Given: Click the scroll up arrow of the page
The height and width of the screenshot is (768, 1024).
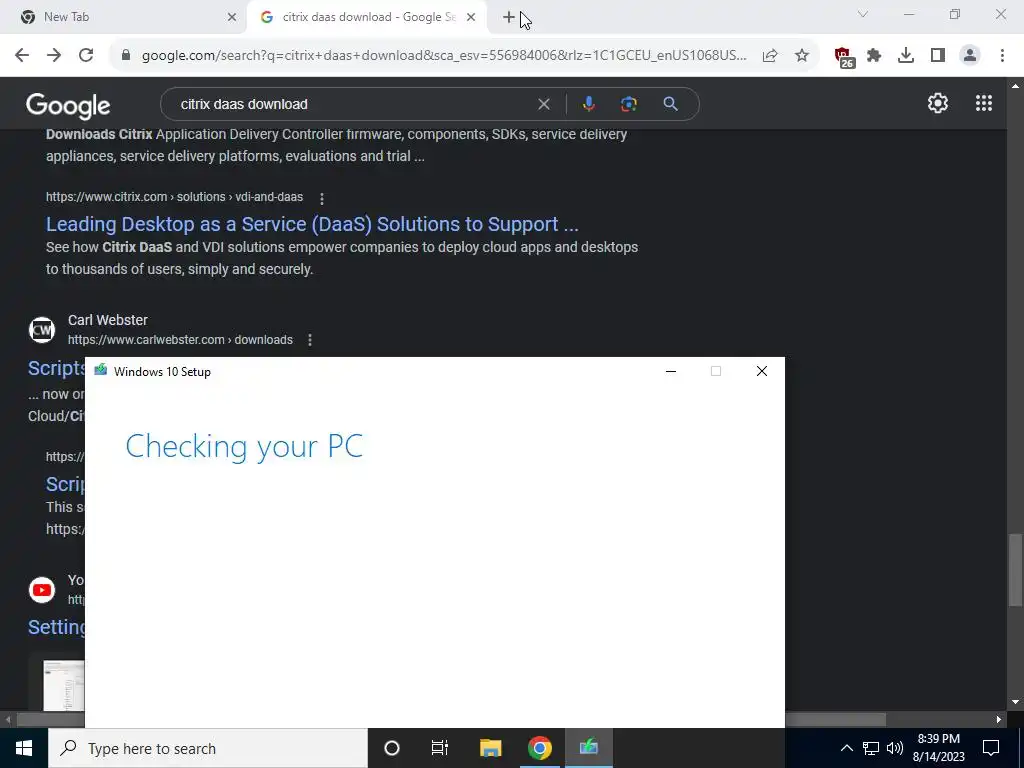Looking at the screenshot, I should [1015, 86].
